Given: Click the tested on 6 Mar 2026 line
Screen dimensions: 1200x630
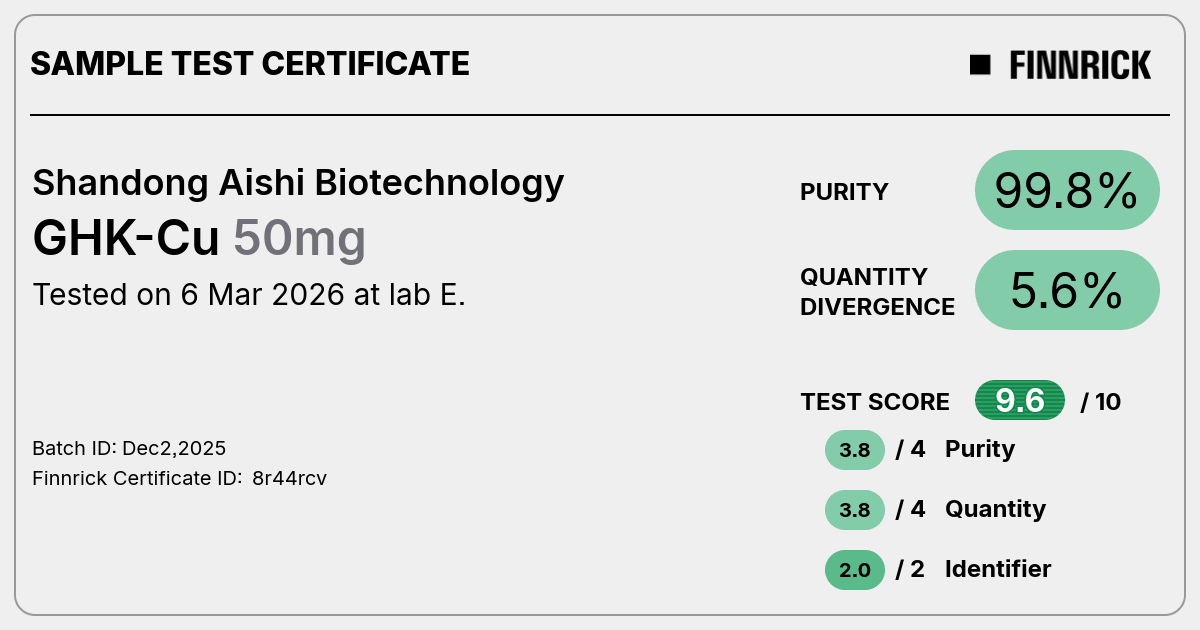Looking at the screenshot, I should pos(249,295).
